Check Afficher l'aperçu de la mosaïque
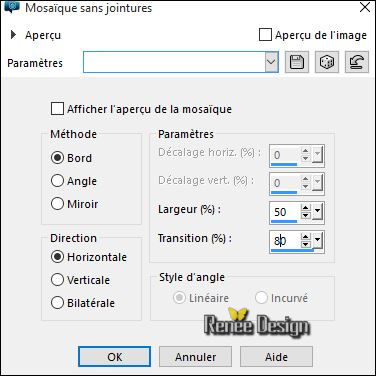Viewport: 376px width, 376px height. 57,109
